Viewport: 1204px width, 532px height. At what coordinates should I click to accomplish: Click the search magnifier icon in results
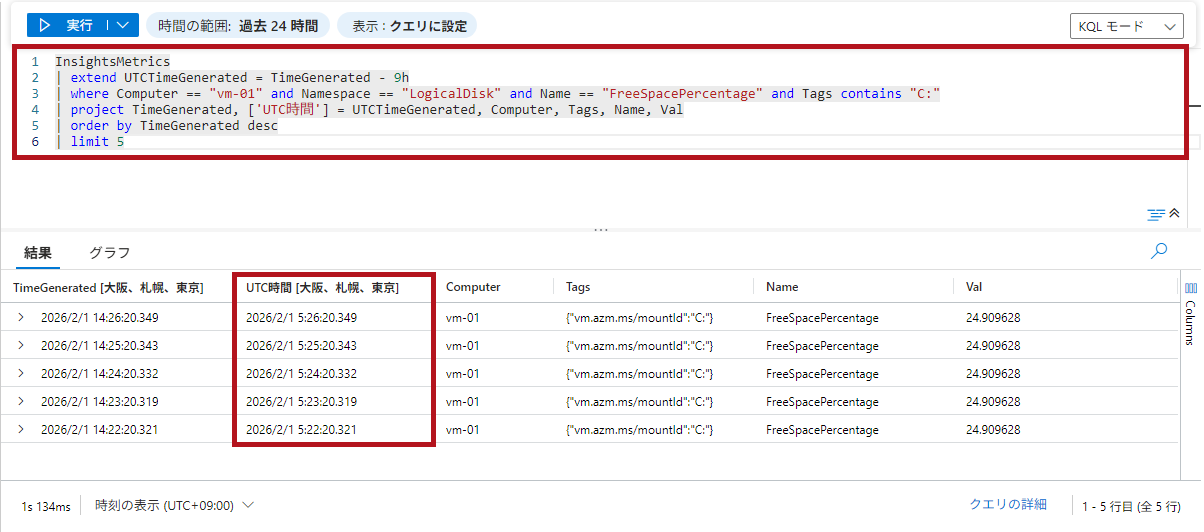coord(1159,252)
